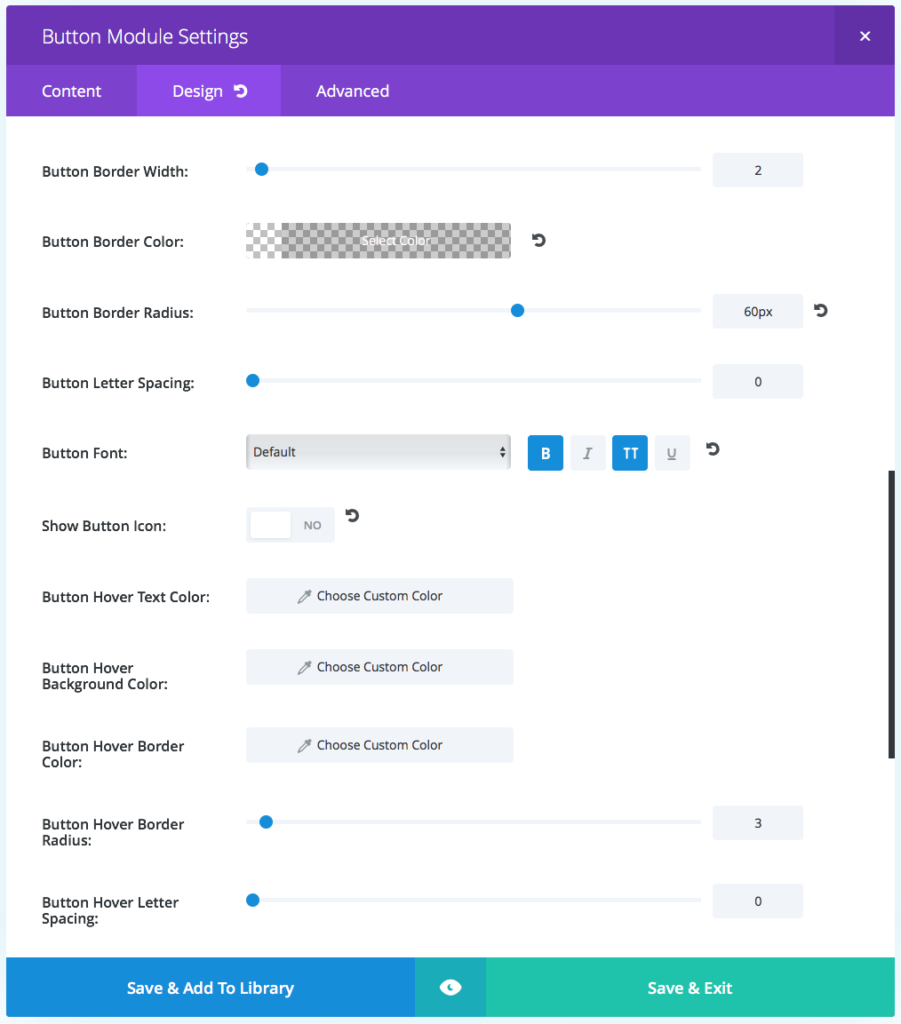
Task: Reset the Button Border Radius value
Action: point(820,311)
